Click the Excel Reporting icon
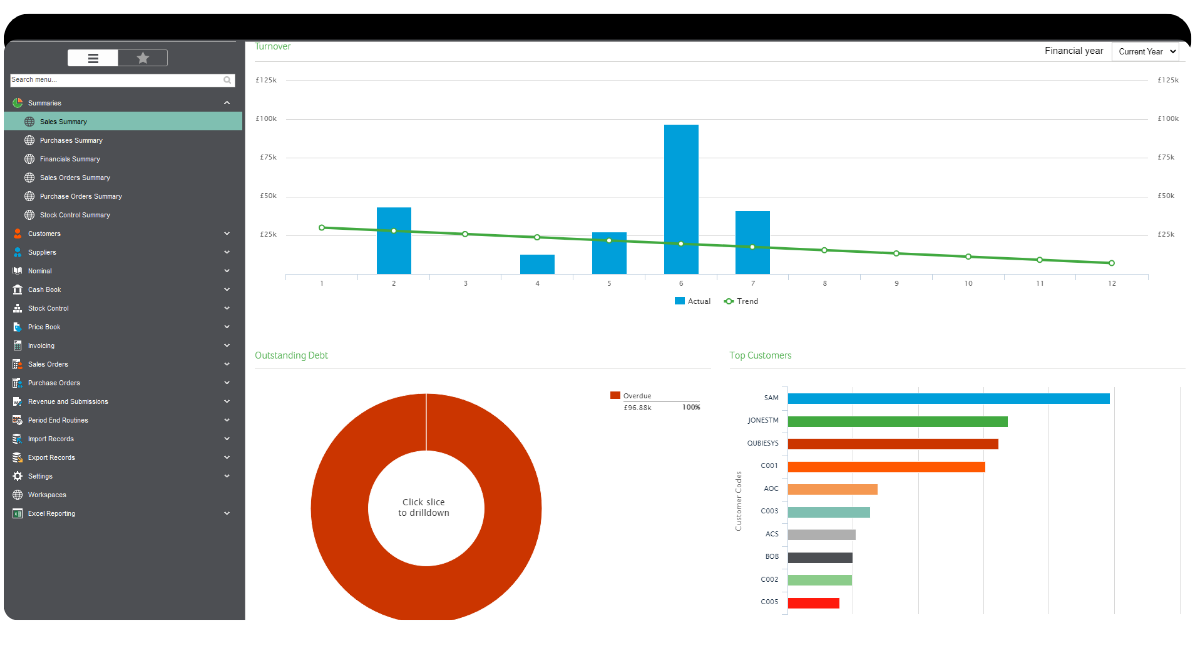The image size is (1200, 650). 17,513
